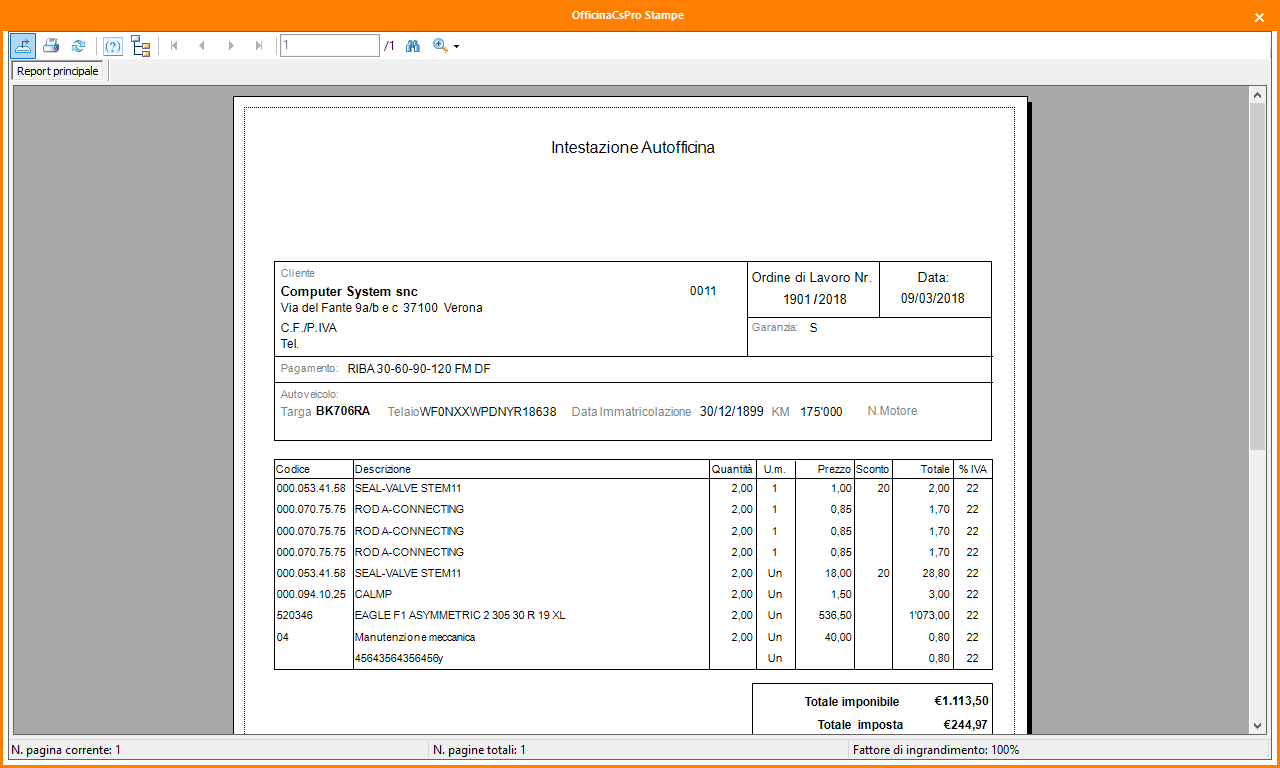Click the '% IVA' column header
Image resolution: width=1280 pixels, height=768 pixels.
(x=972, y=469)
